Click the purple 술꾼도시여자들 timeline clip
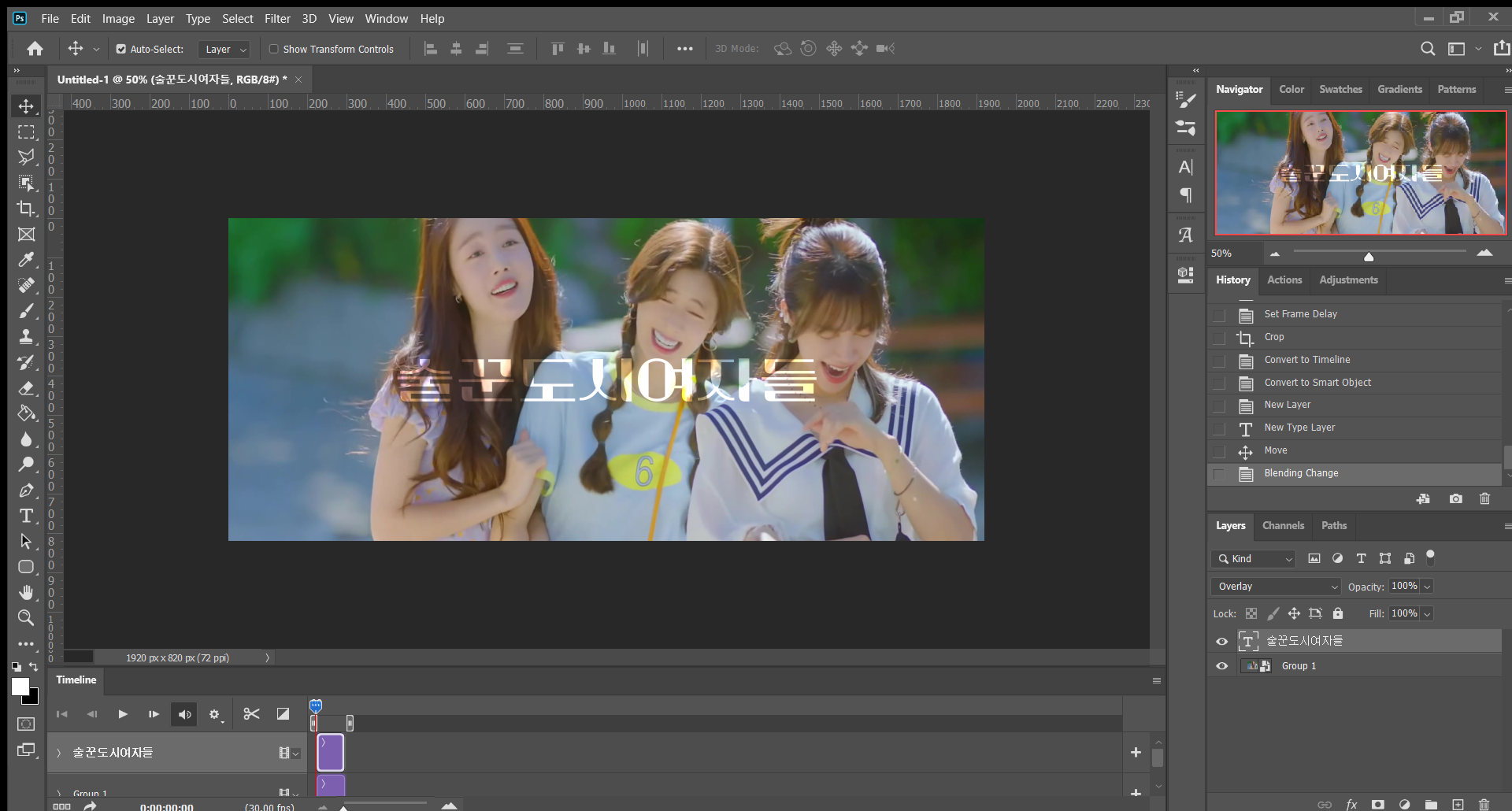 tap(331, 753)
